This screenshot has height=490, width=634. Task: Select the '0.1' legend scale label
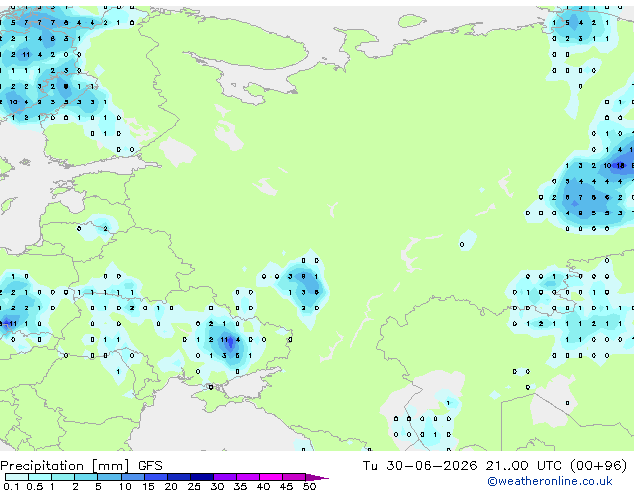click(11, 486)
